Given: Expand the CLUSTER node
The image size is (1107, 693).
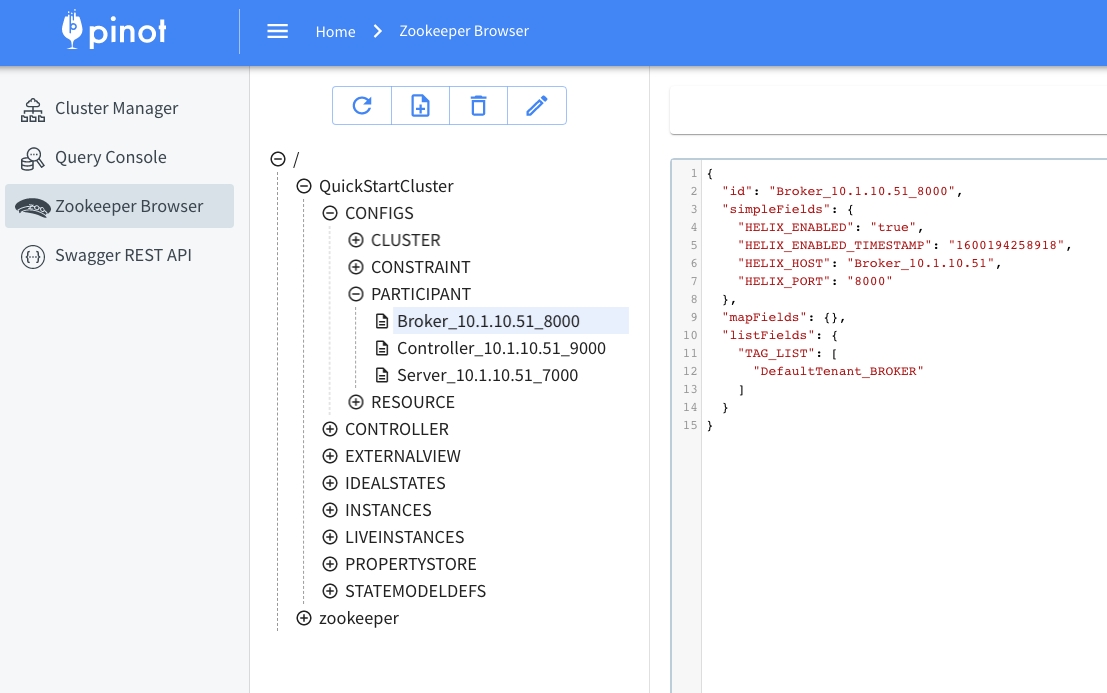Looking at the screenshot, I should tap(356, 240).
